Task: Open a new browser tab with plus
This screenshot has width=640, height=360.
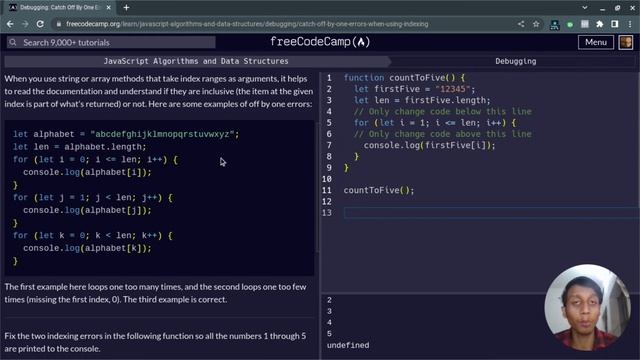Action: pyautogui.click(x=126, y=7)
